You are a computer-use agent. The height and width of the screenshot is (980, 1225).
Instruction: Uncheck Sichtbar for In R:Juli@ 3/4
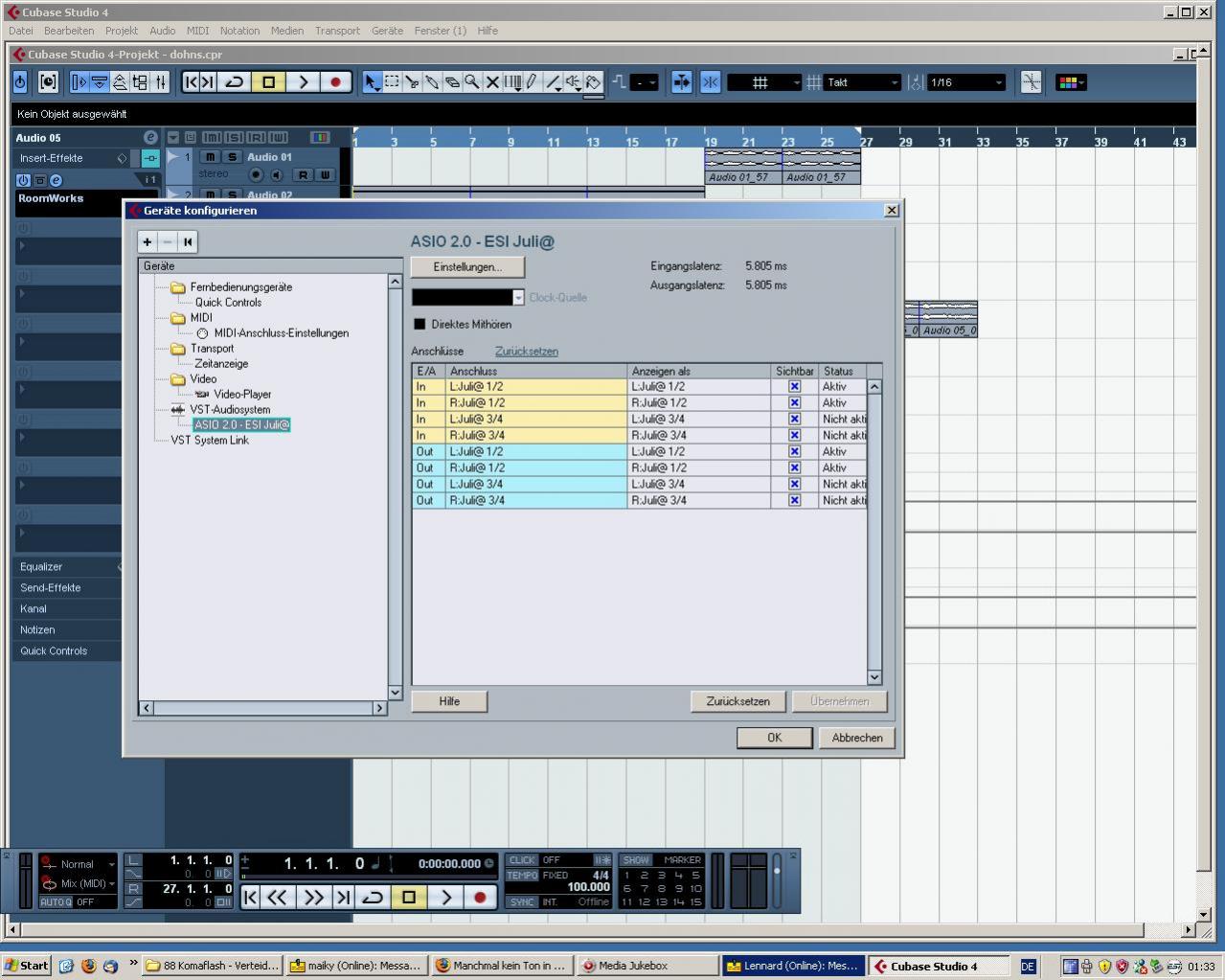click(794, 436)
